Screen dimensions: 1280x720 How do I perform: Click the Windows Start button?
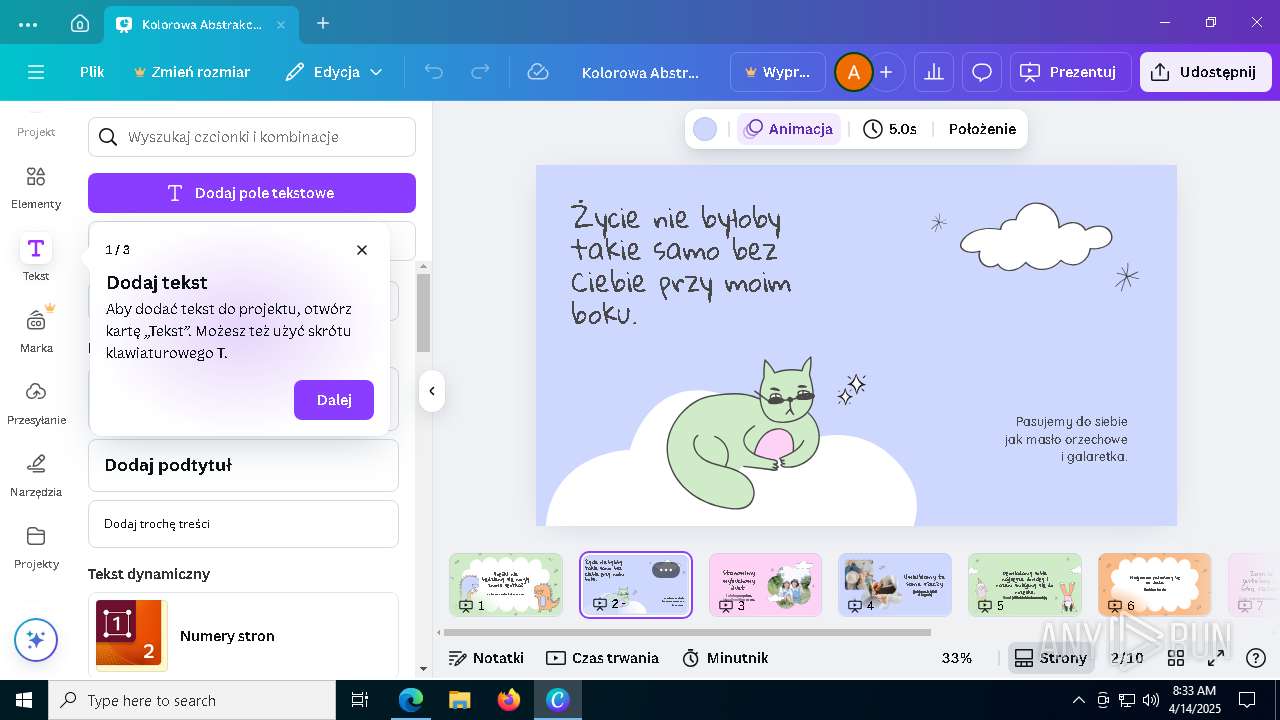click(24, 700)
